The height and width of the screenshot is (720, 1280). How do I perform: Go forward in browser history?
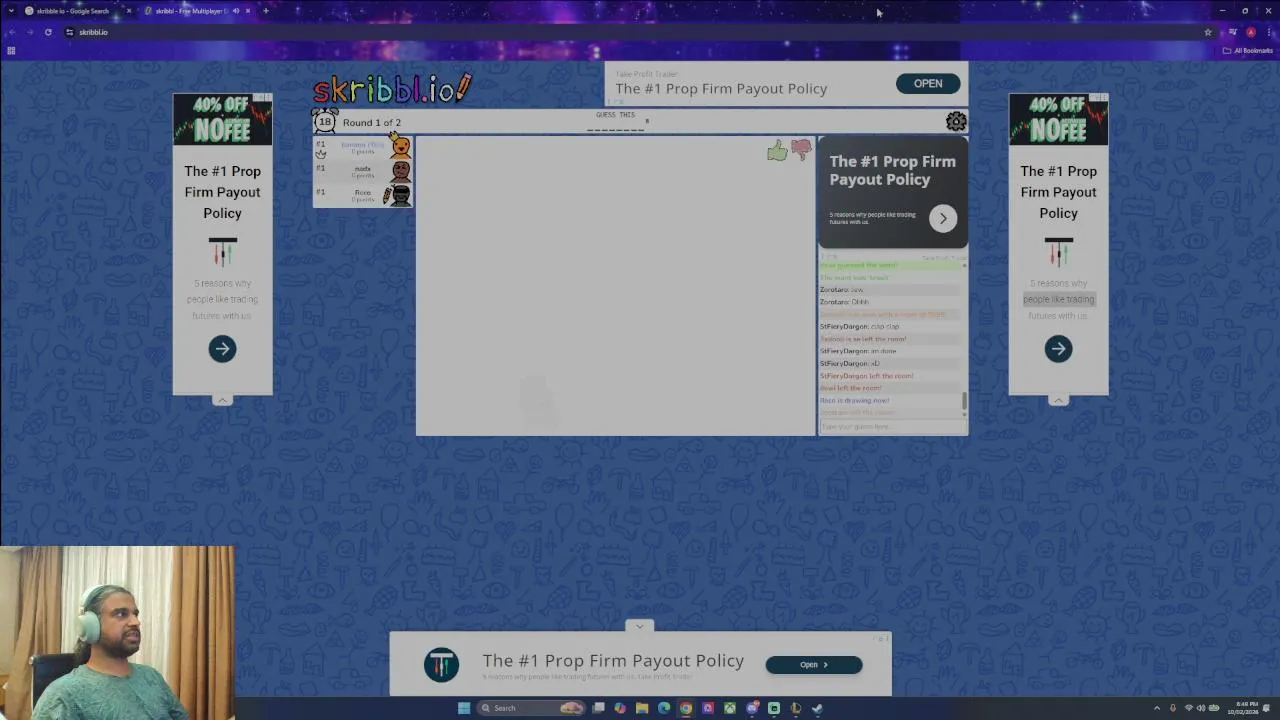coord(30,32)
